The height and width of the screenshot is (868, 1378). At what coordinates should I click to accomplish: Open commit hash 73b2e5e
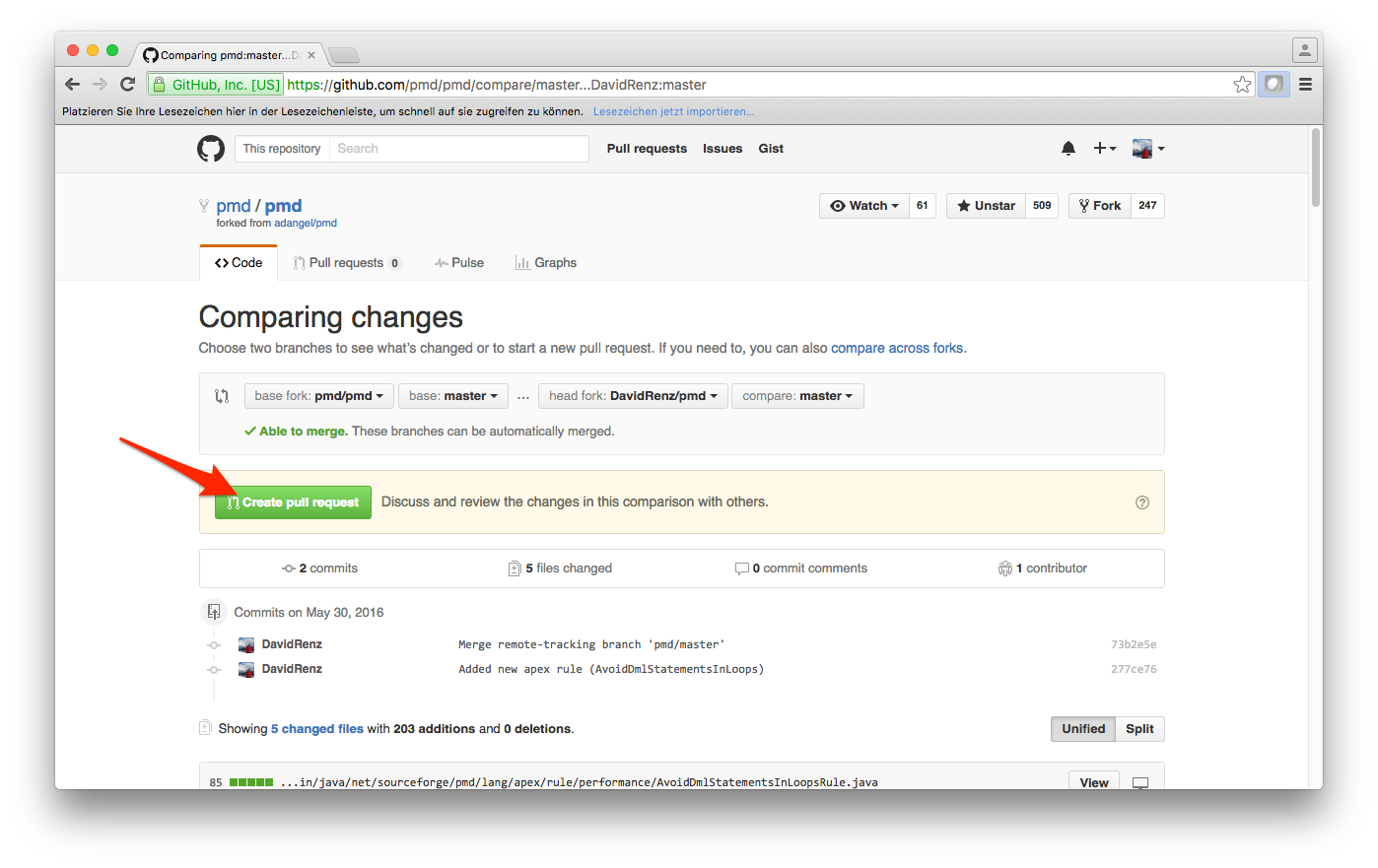coord(1134,644)
